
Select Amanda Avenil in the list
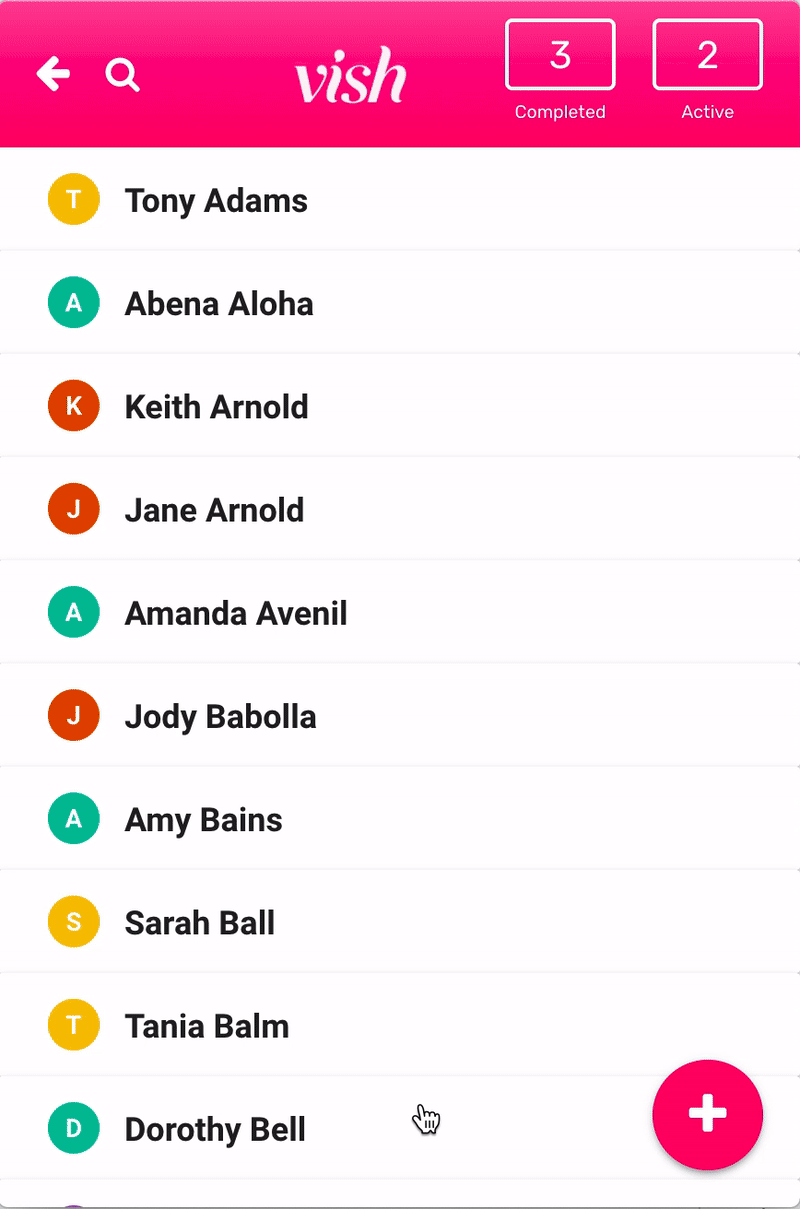click(x=236, y=613)
